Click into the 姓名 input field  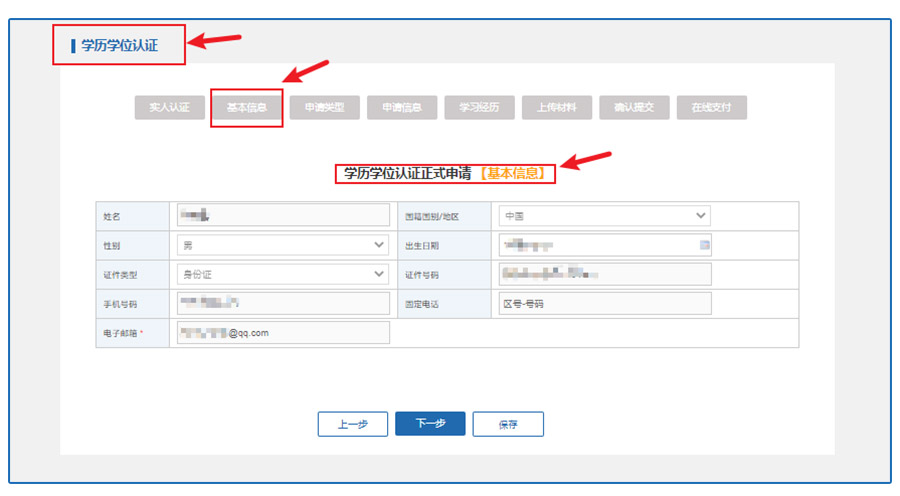pos(283,216)
